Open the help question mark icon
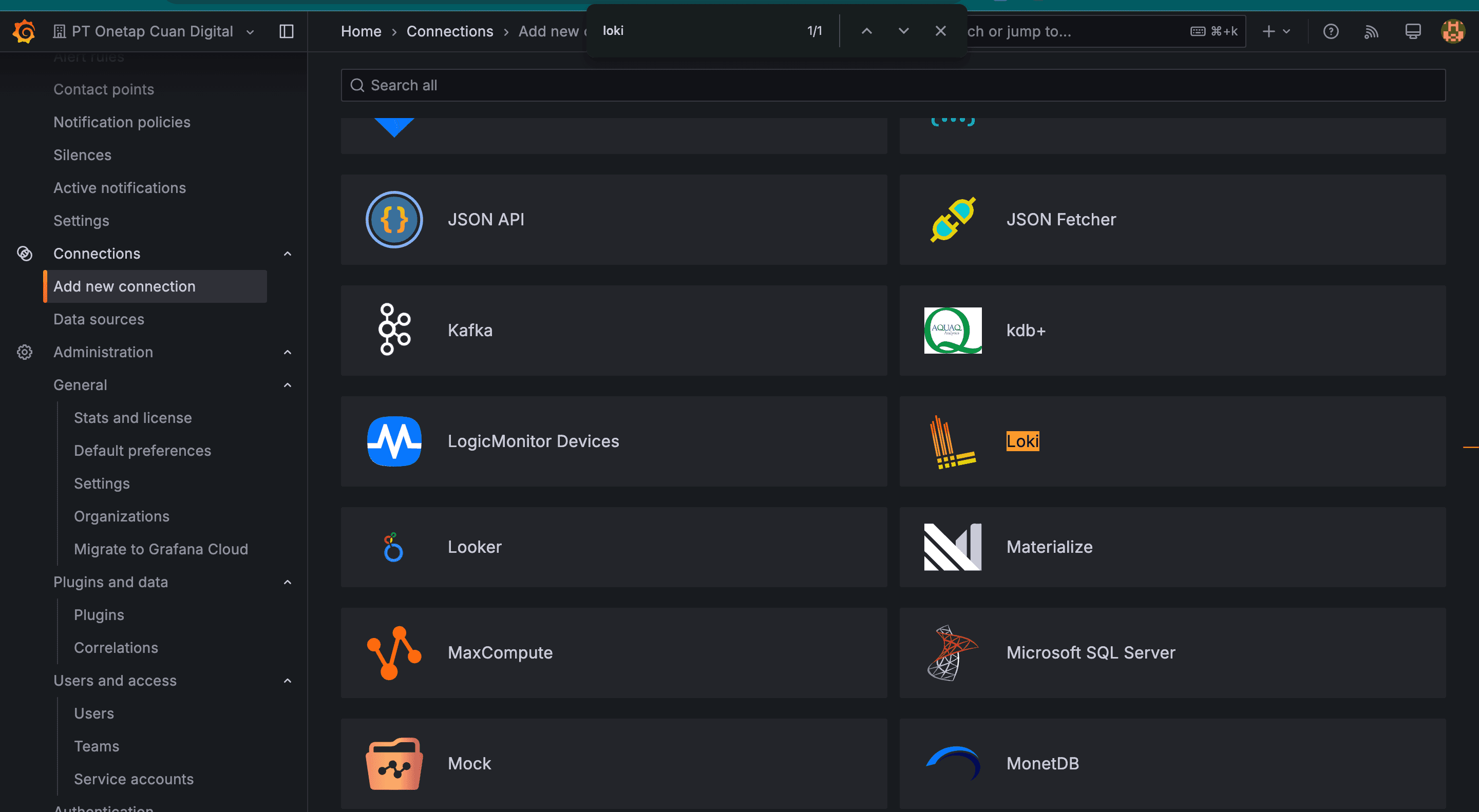Viewport: 1479px width, 812px height. tap(1331, 31)
